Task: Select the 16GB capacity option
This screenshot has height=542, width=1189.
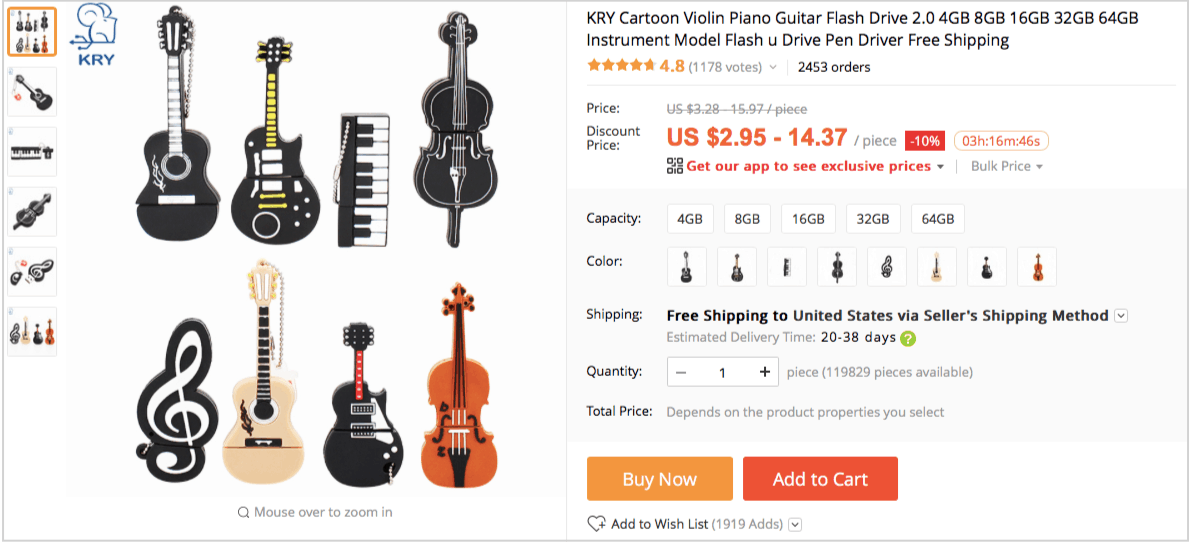Action: (808, 219)
